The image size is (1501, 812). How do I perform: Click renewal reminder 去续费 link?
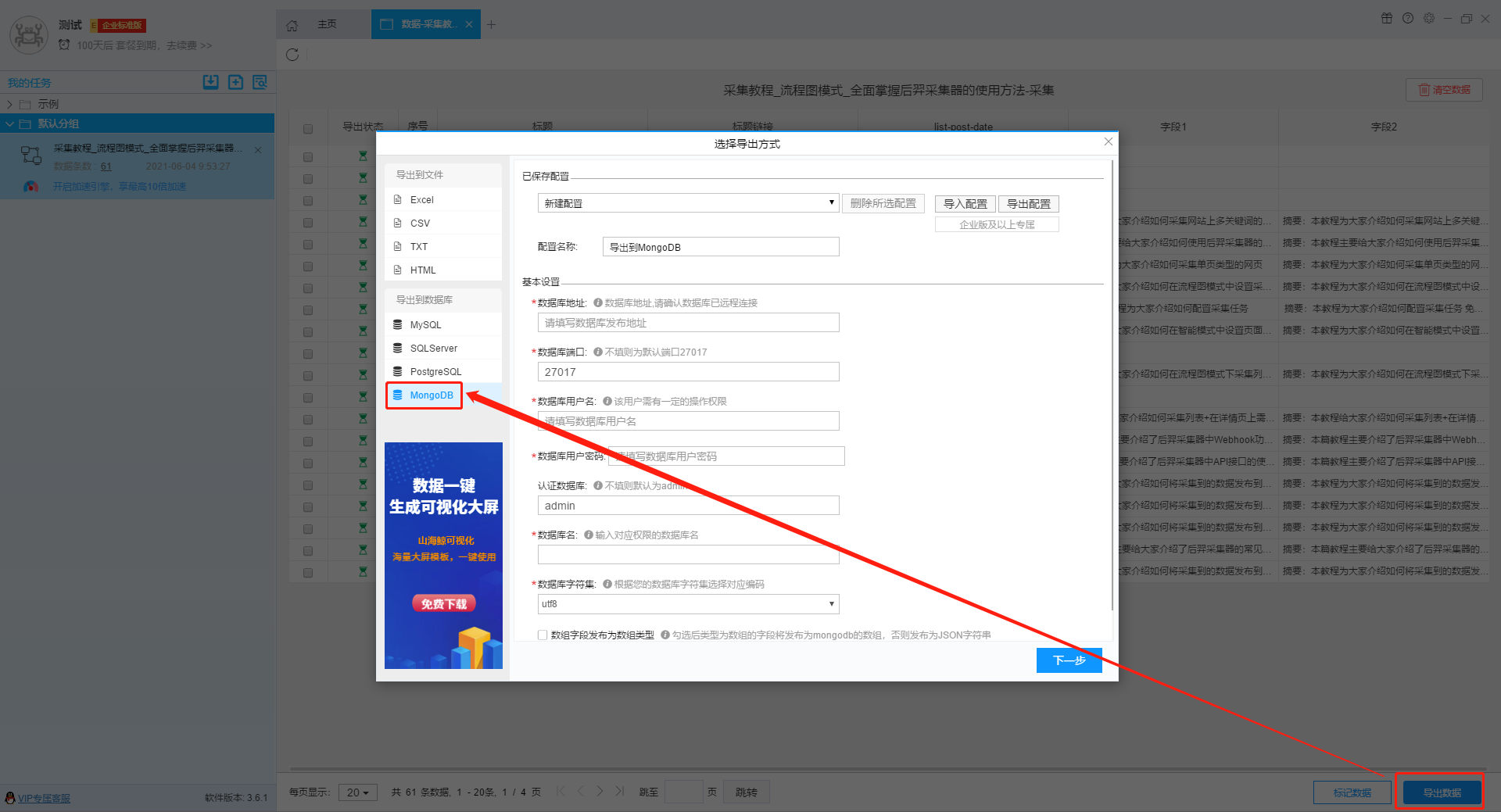pyautogui.click(x=188, y=45)
